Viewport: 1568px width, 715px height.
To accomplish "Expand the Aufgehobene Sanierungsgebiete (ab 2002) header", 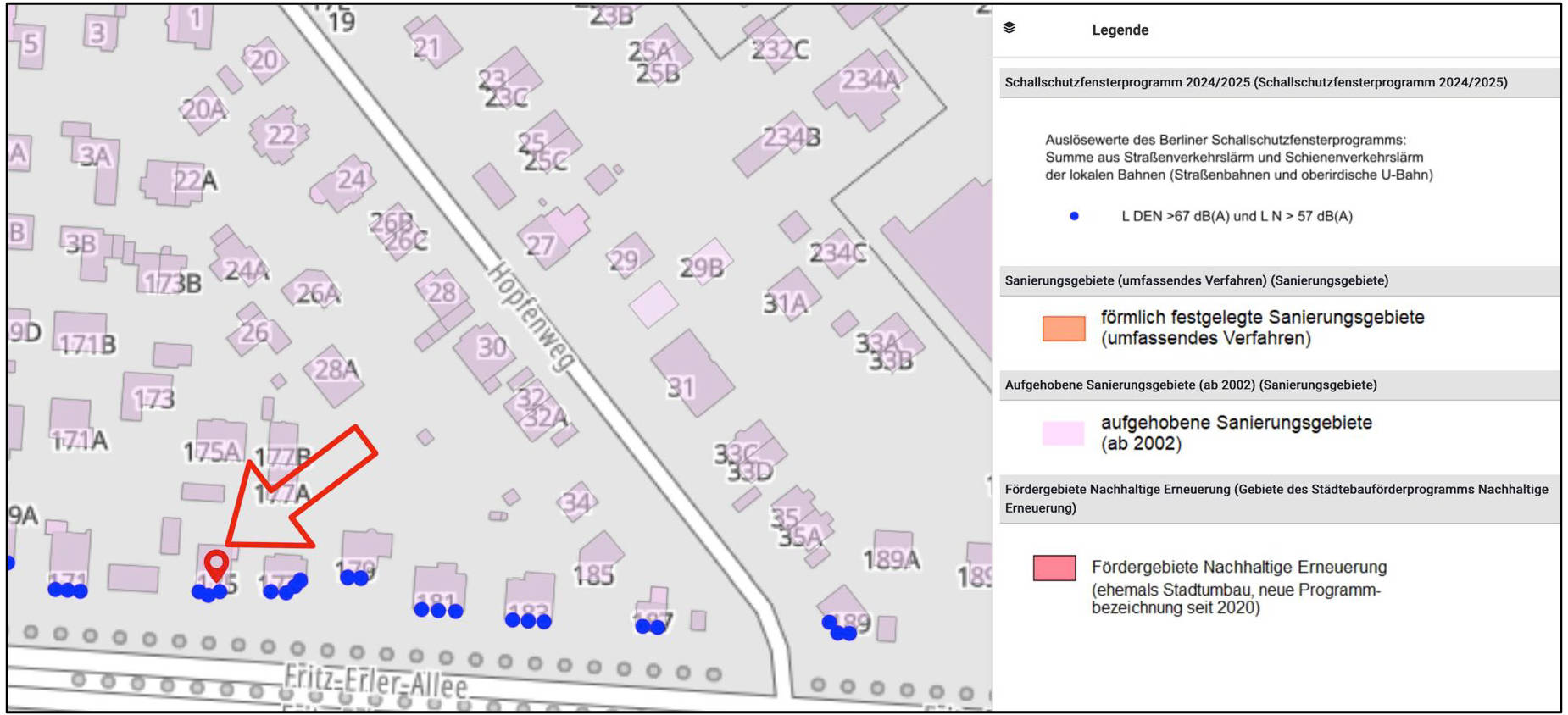I will tap(1190, 385).
